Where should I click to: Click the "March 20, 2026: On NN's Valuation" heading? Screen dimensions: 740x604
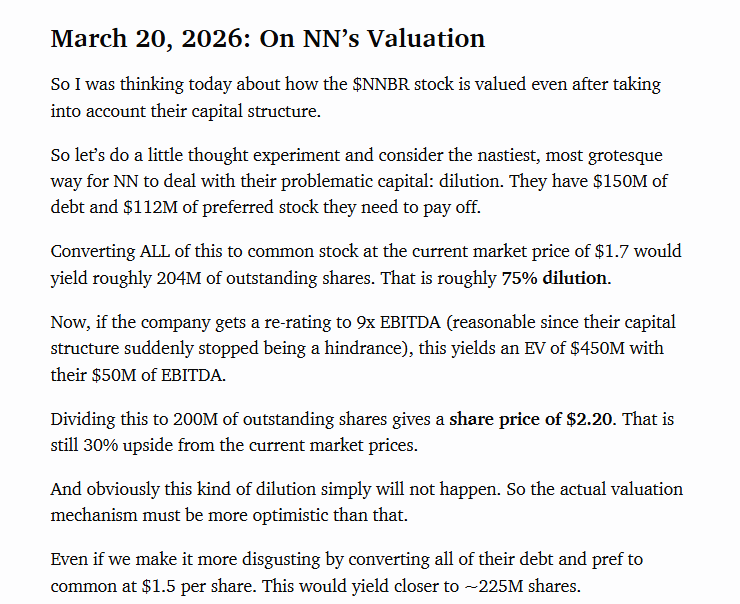tap(267, 39)
